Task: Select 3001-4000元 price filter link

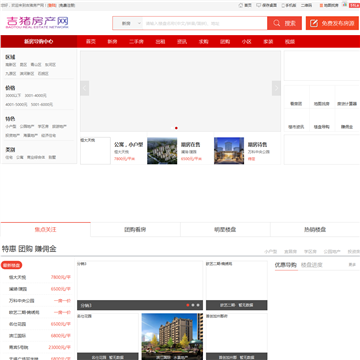Action: [35, 96]
